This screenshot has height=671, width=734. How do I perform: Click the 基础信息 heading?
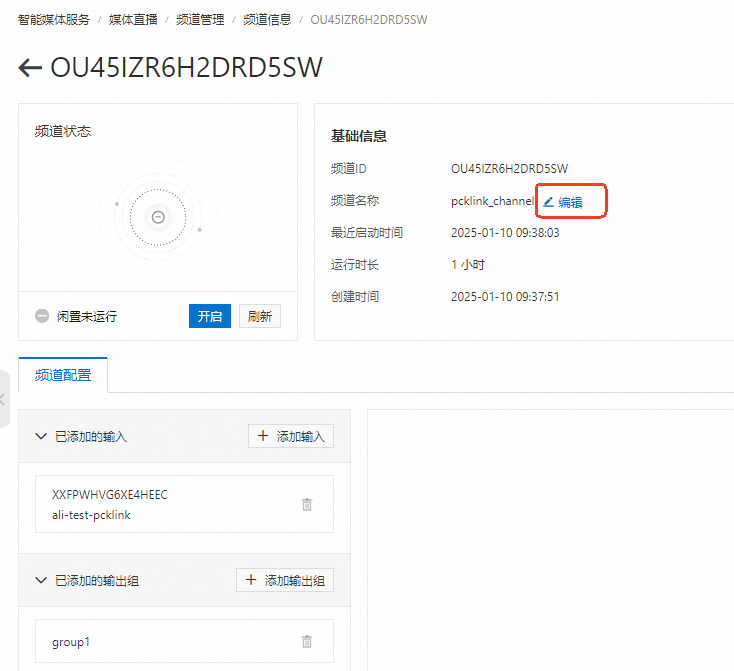[359, 136]
